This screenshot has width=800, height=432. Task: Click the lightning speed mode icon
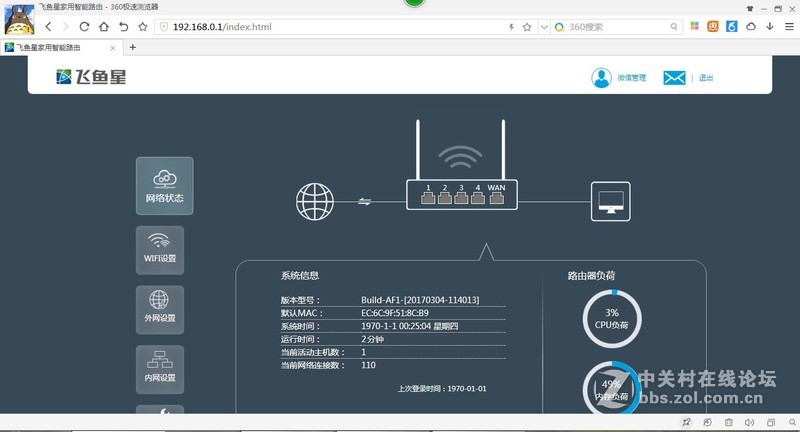(x=511, y=27)
